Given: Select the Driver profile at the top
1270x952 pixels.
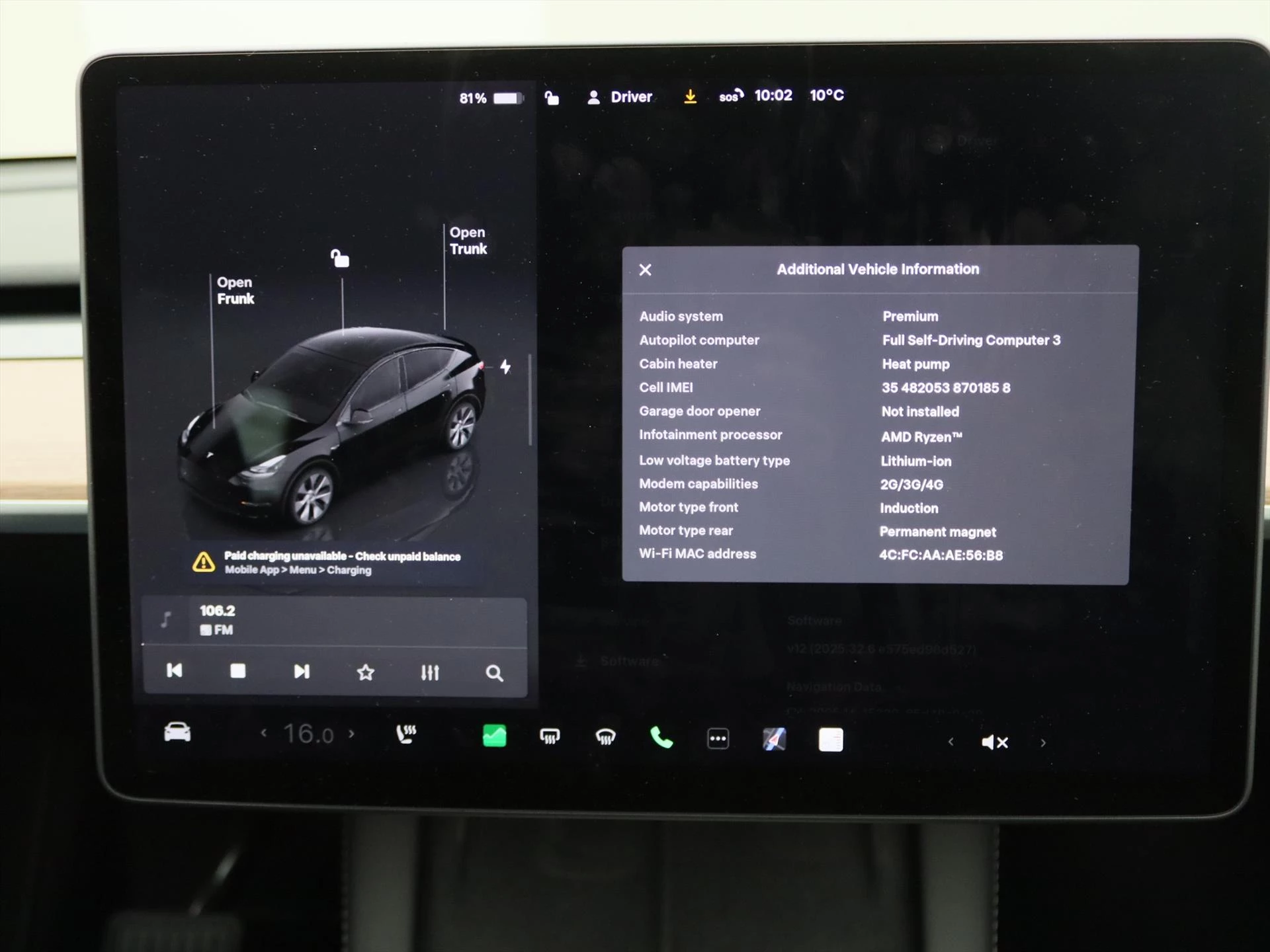Looking at the screenshot, I should [620, 97].
